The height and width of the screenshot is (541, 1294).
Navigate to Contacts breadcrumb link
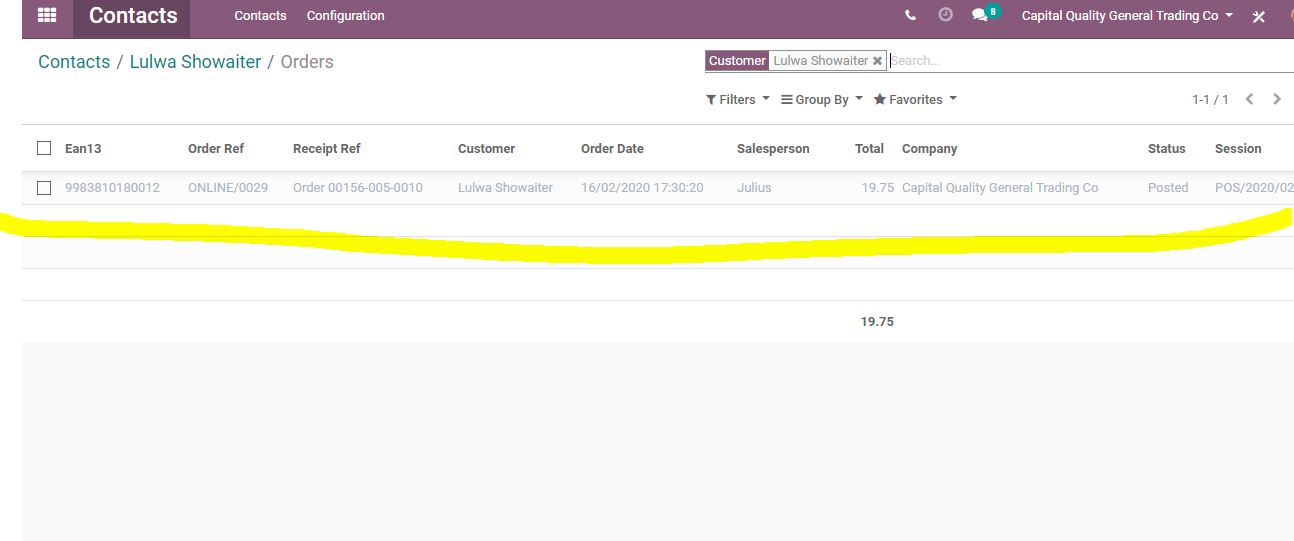(74, 62)
